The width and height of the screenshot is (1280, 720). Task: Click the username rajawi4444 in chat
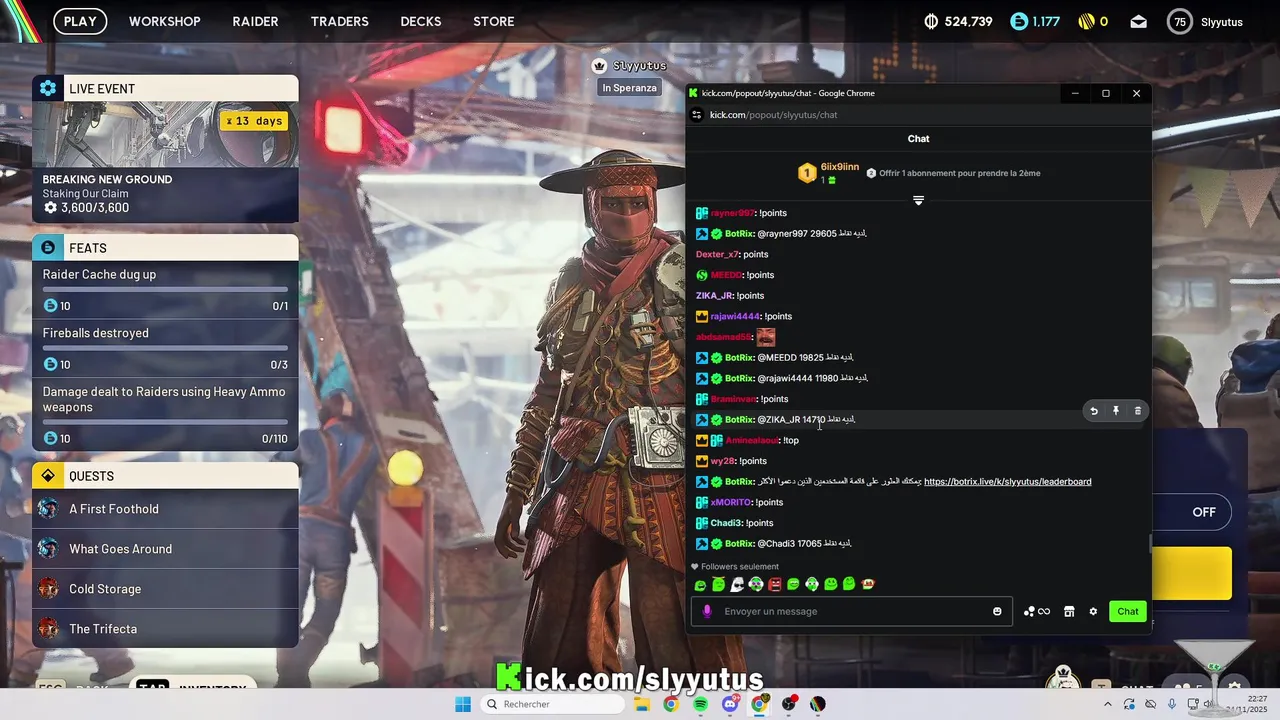pos(735,316)
